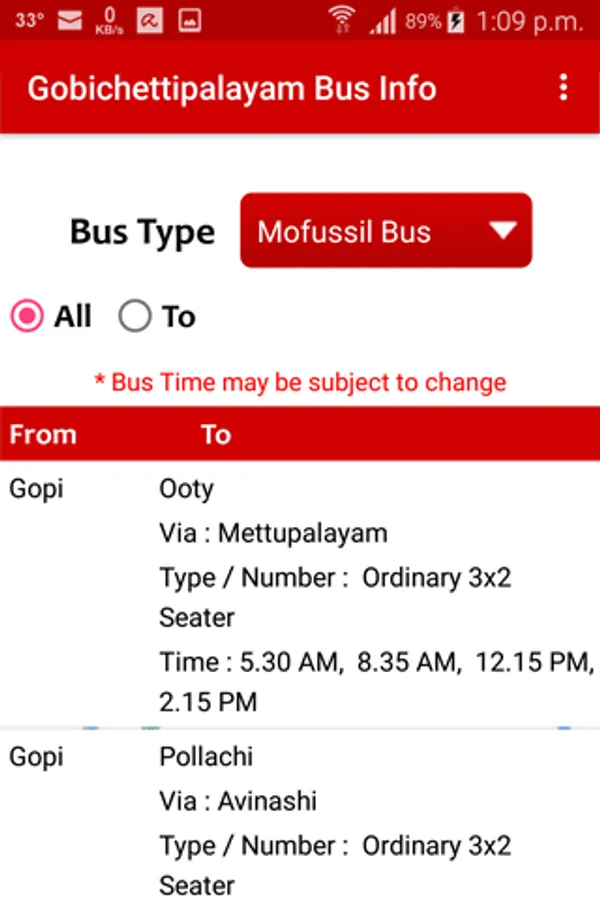Tap the battery status icon

pyautogui.click(x=457, y=20)
